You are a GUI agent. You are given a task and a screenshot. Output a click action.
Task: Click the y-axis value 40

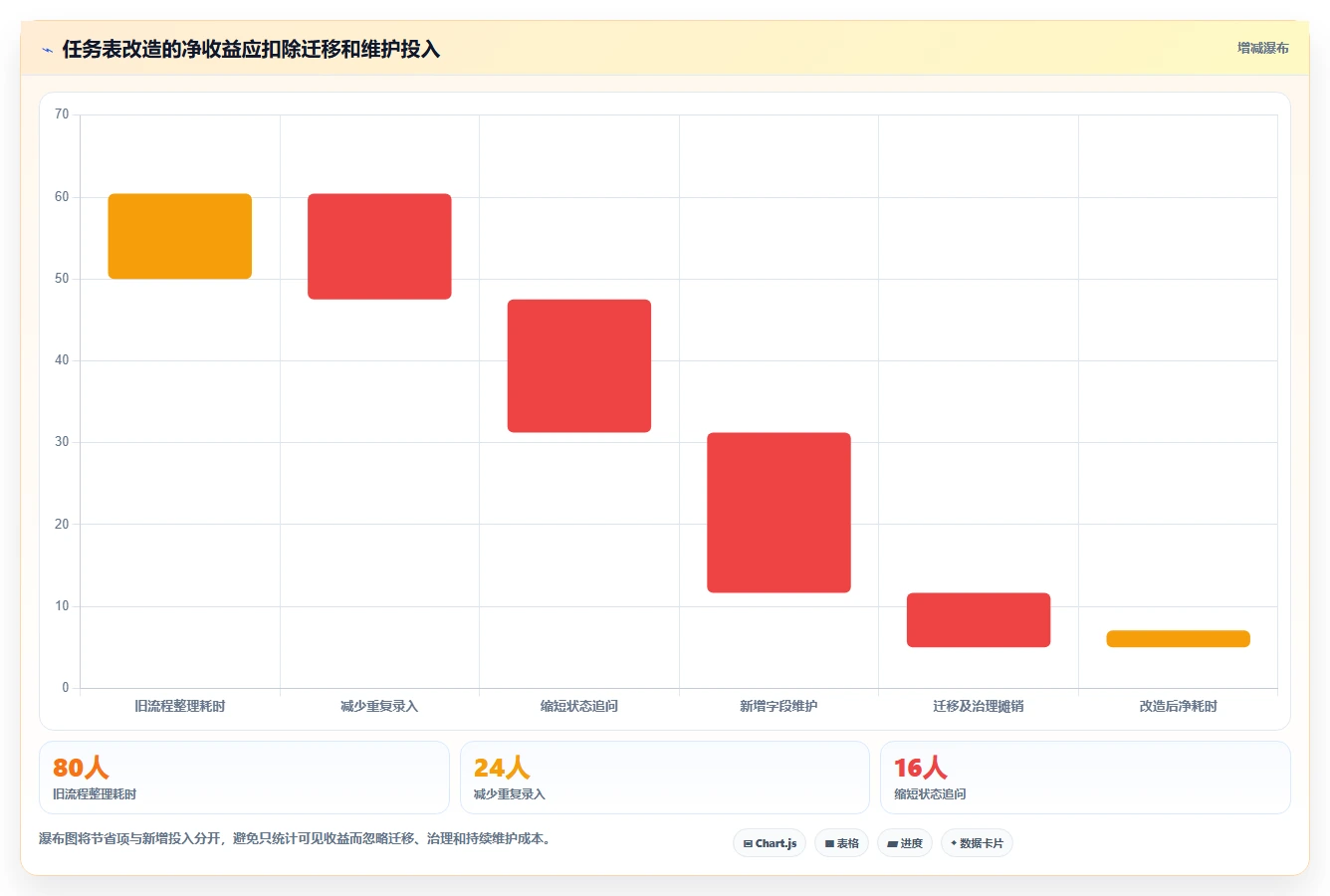coord(62,360)
